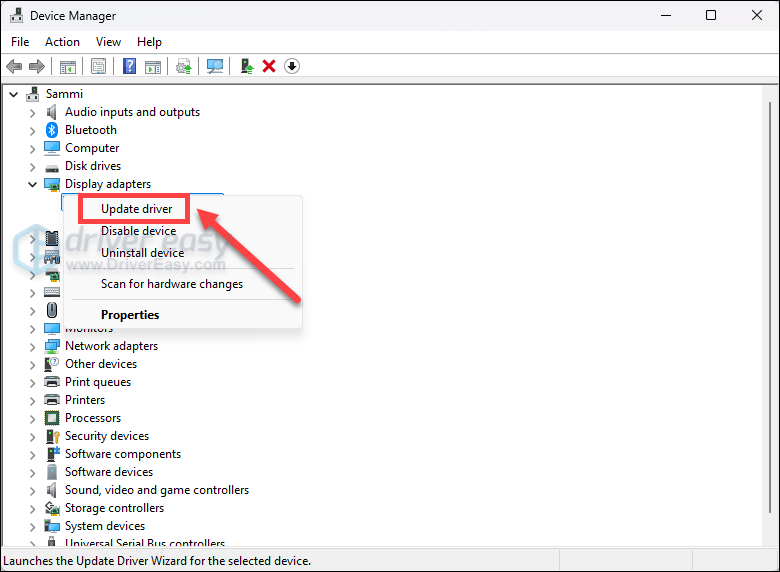
Task: Select the Processors tree item
Action: click(x=93, y=418)
